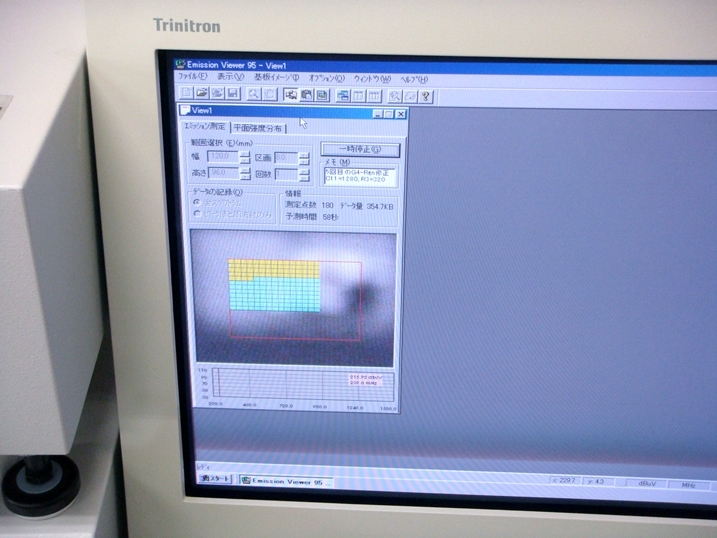Image resolution: width=717 pixels, height=538 pixels.
Task: Click the 区画 division spinner arrows
Action: pos(303,158)
